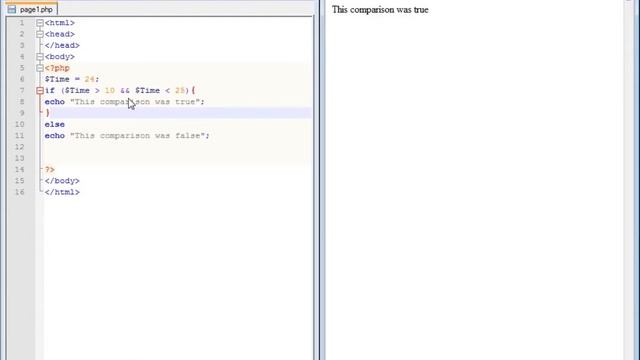Collapse the <head> fold marker on line 2
This screenshot has height=360, width=640.
(40, 34)
